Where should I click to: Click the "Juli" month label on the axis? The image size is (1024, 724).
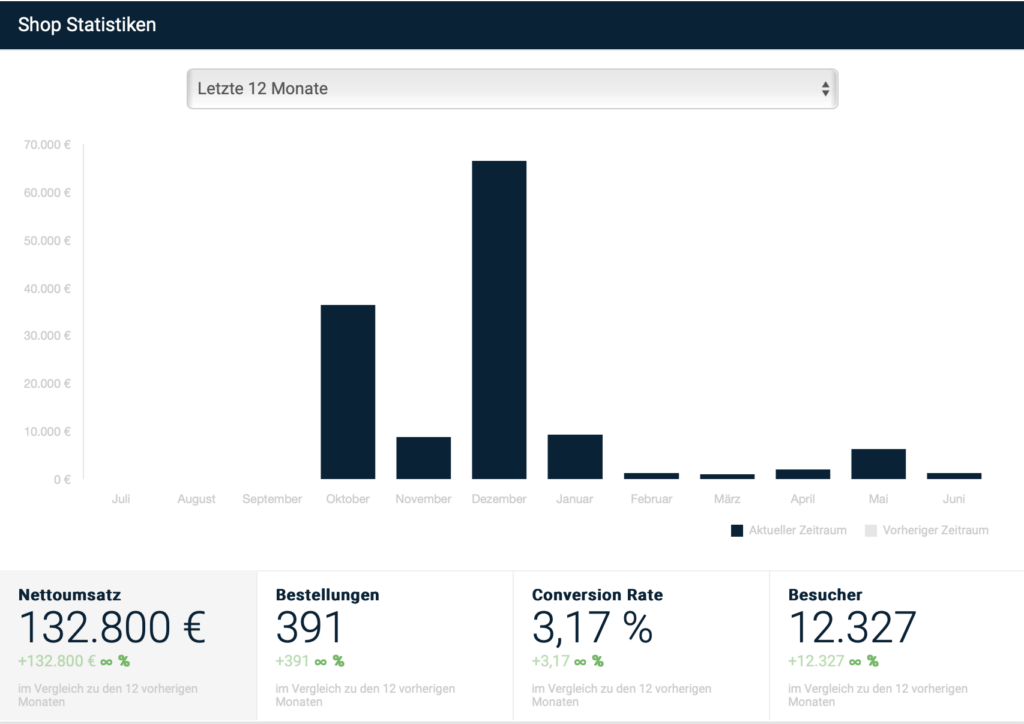click(x=120, y=499)
